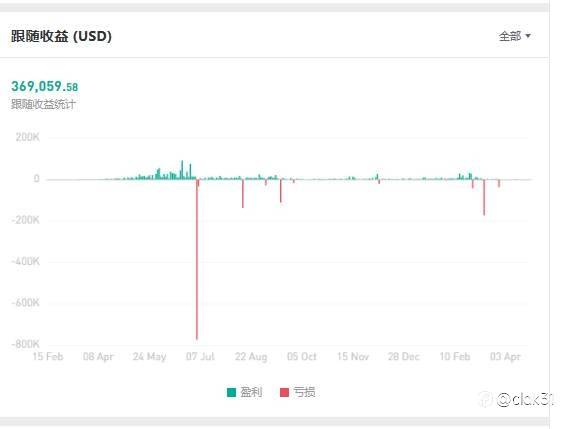This screenshot has width=561, height=429.
Task: Click the green 盈利 legend color square
Action: [231, 393]
